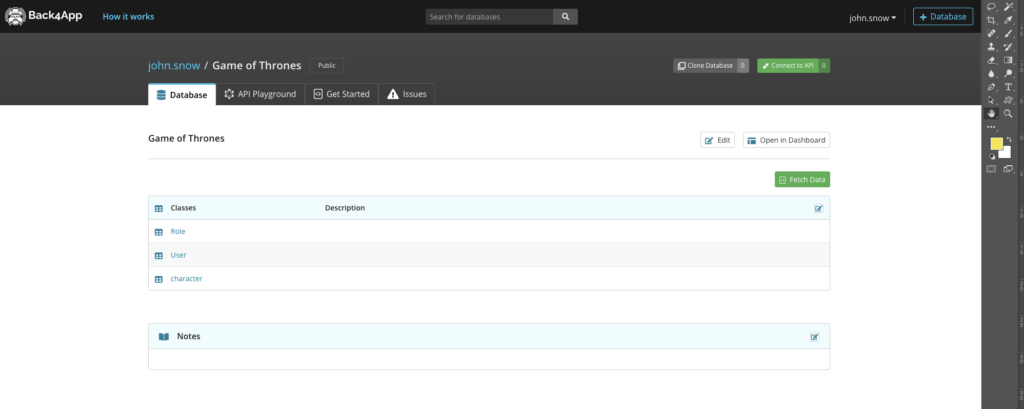The height and width of the screenshot is (409, 1024).
Task: Click Open in Dashboard button
Action: pos(786,140)
